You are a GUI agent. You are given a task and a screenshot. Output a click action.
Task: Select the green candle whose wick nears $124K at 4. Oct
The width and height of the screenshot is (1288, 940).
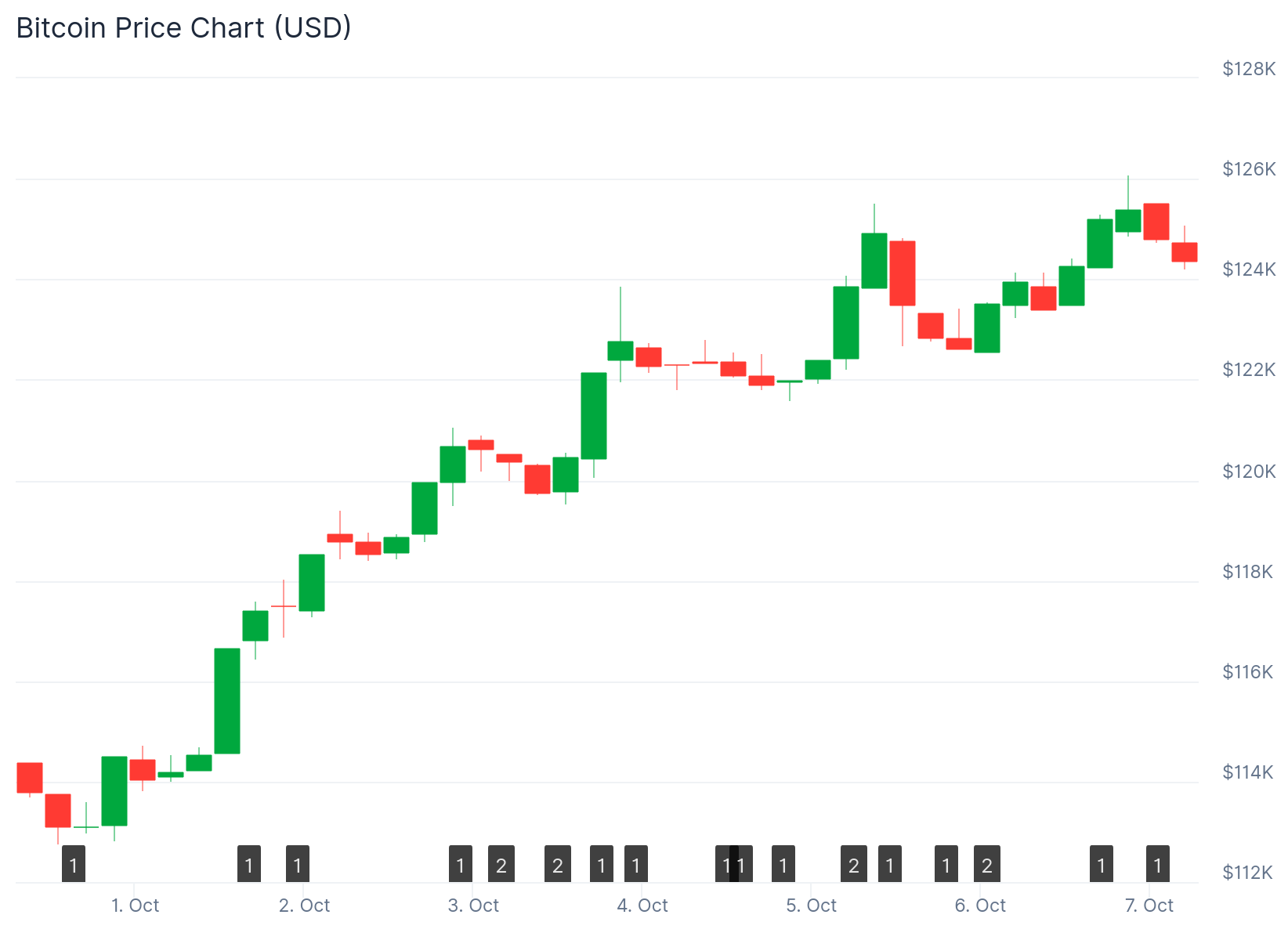[x=620, y=351]
